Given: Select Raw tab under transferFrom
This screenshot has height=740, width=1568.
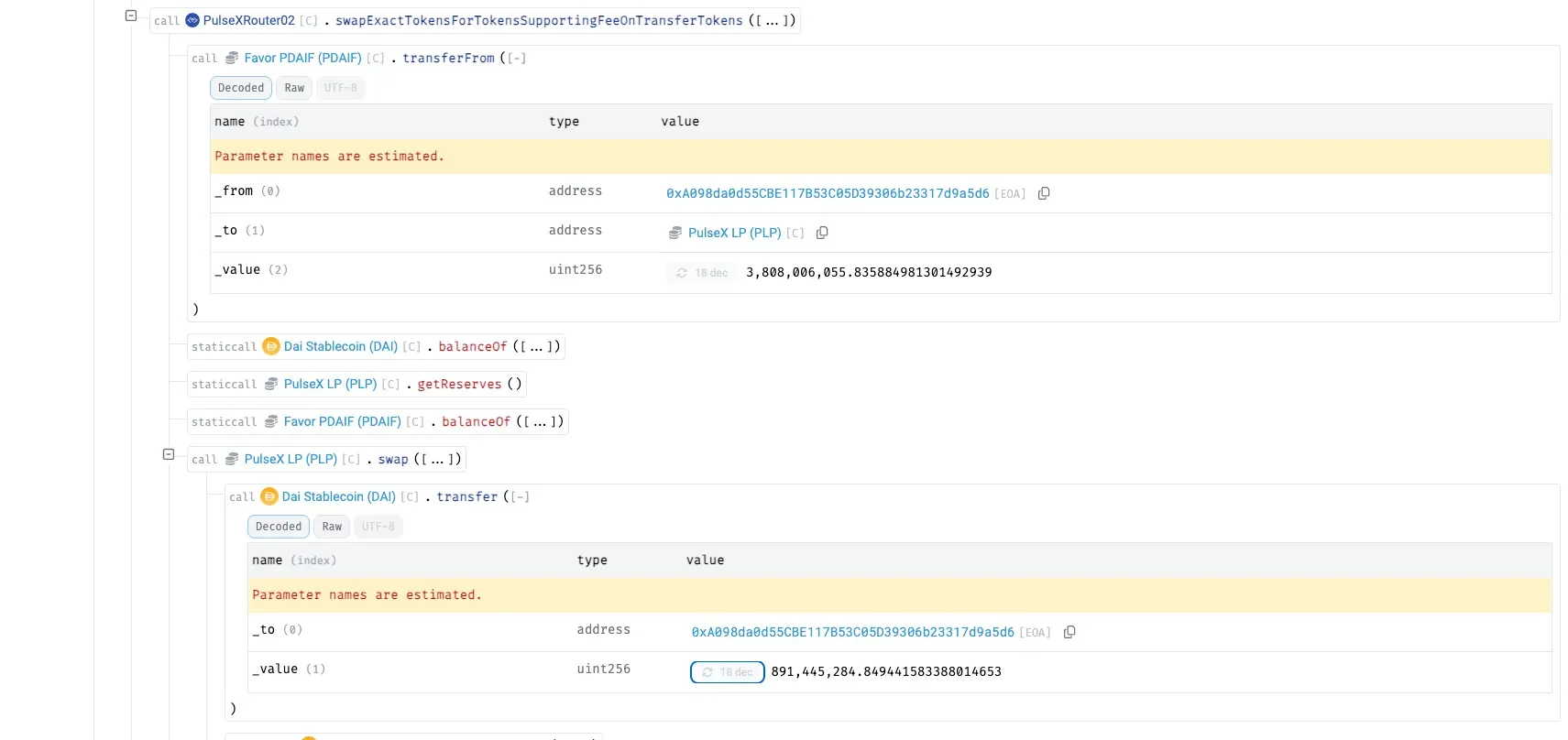Looking at the screenshot, I should [x=294, y=88].
